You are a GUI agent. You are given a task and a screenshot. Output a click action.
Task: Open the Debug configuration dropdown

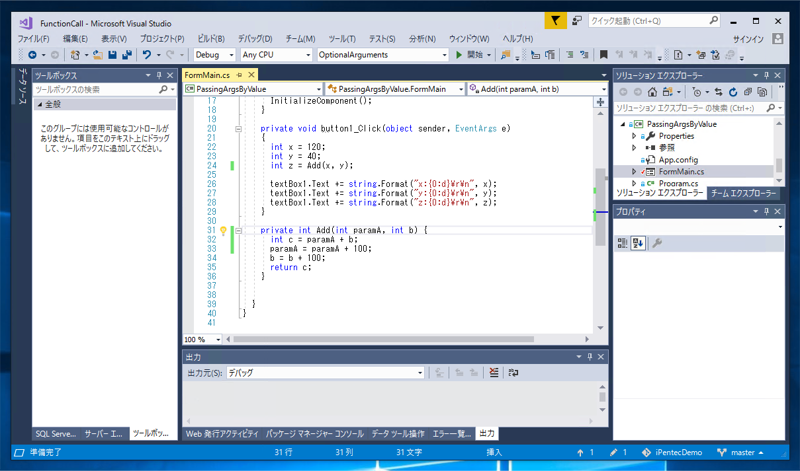click(x=214, y=55)
